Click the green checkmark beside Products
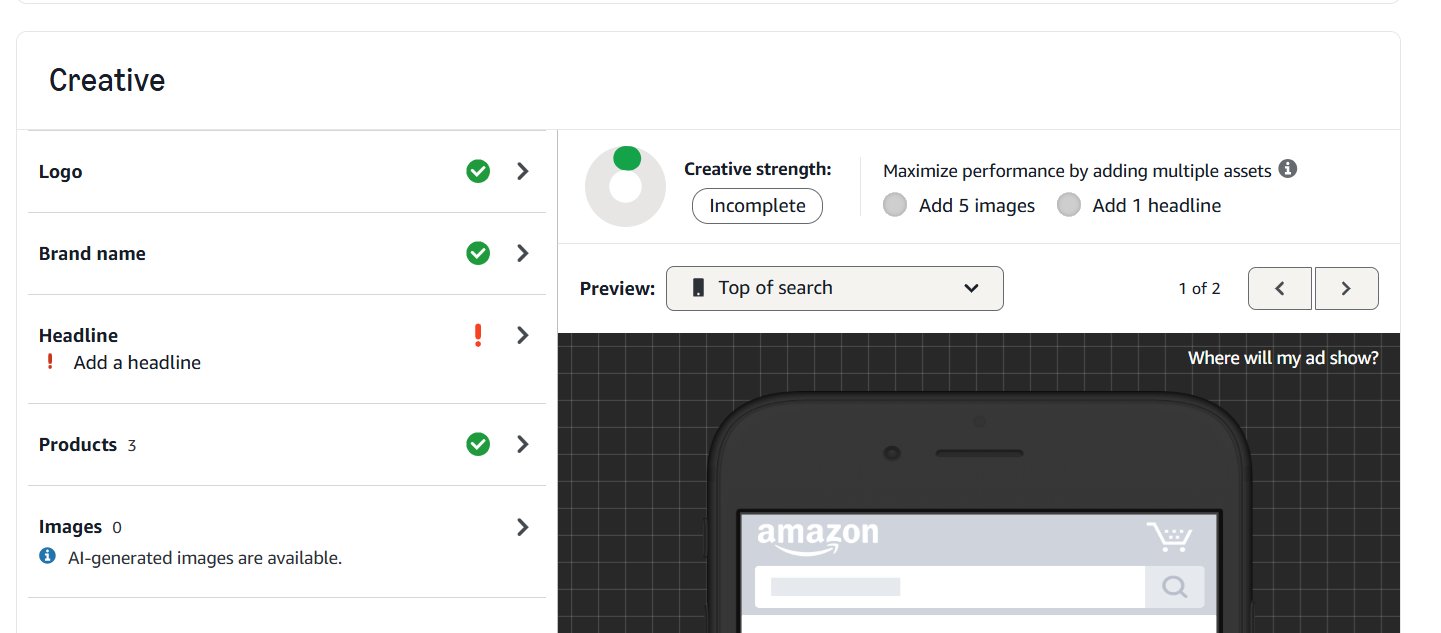The image size is (1441, 633). tap(478, 444)
